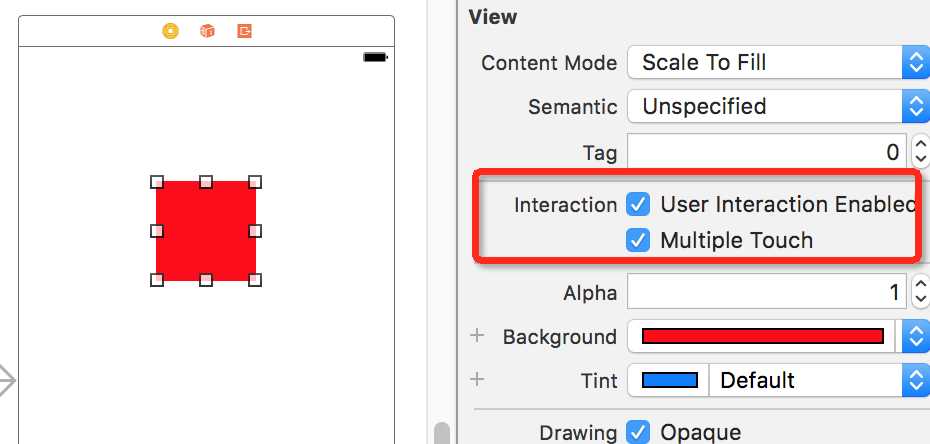The height and width of the screenshot is (444, 930).
Task: Open the Content Mode dropdown
Action: 778,62
